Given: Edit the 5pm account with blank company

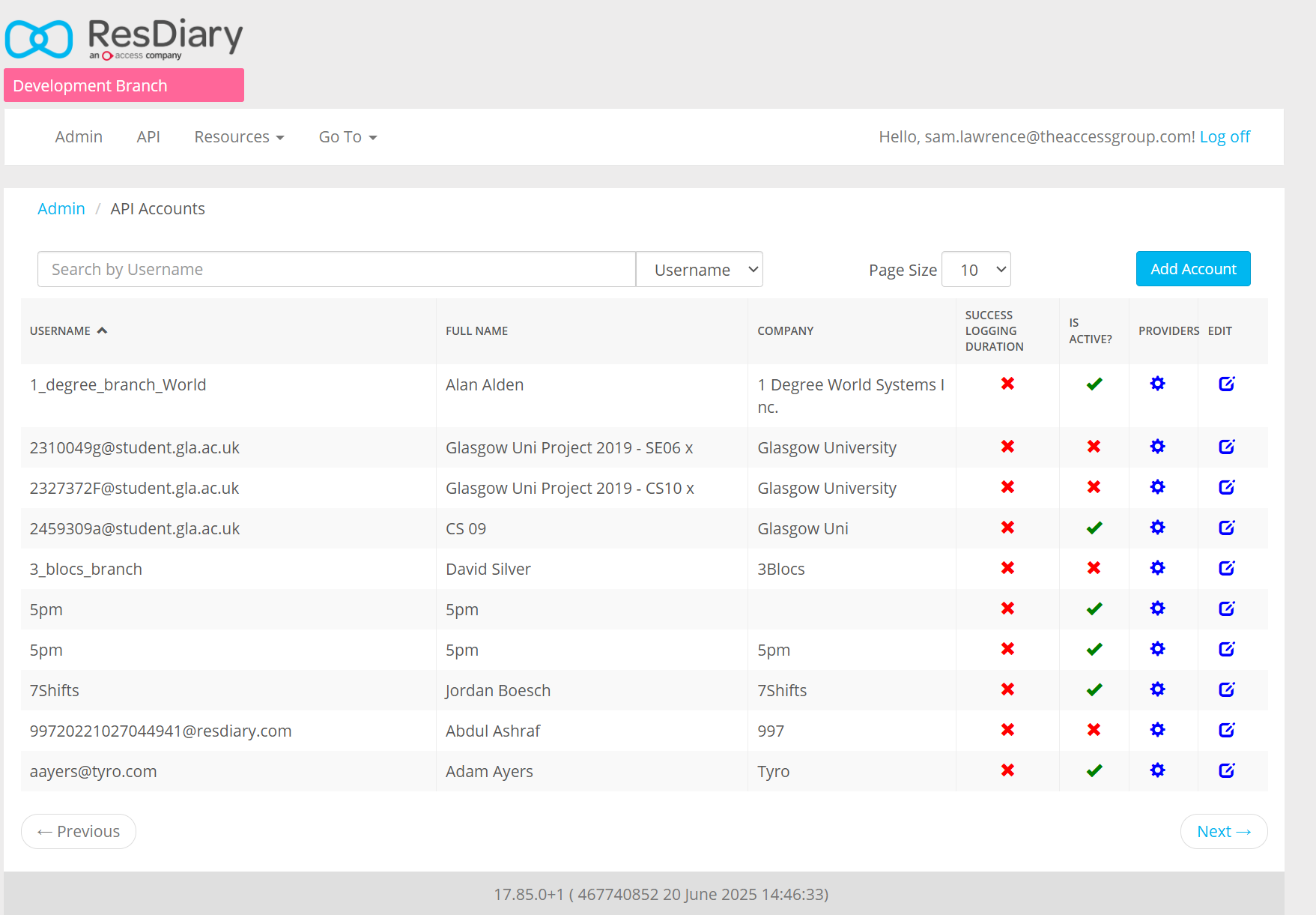Looking at the screenshot, I should (1227, 609).
